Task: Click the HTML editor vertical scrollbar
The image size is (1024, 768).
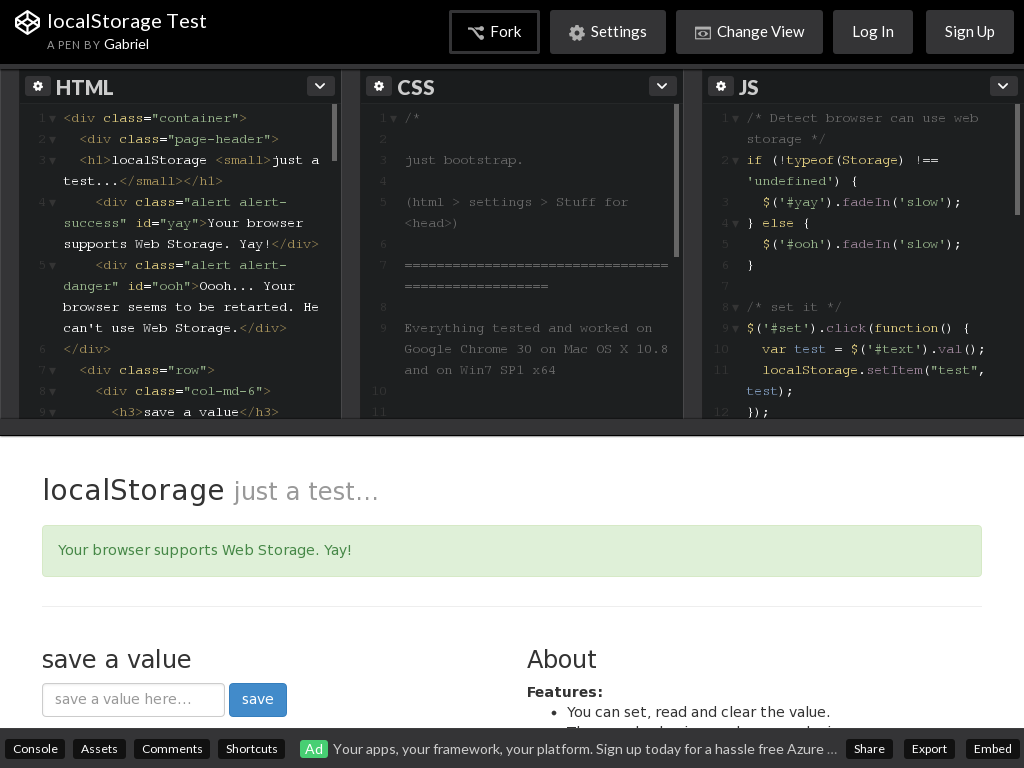Action: click(335, 133)
